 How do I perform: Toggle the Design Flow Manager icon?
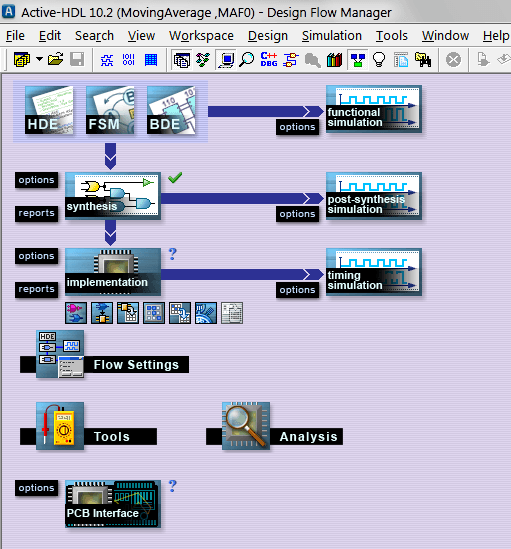click(358, 60)
